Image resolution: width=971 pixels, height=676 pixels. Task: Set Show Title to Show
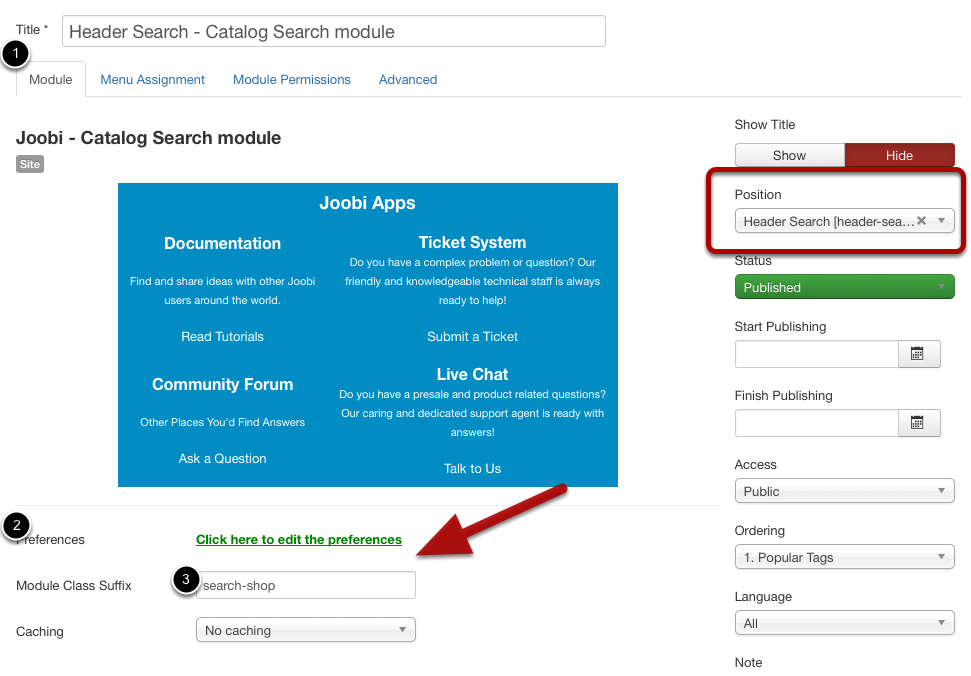[790, 155]
